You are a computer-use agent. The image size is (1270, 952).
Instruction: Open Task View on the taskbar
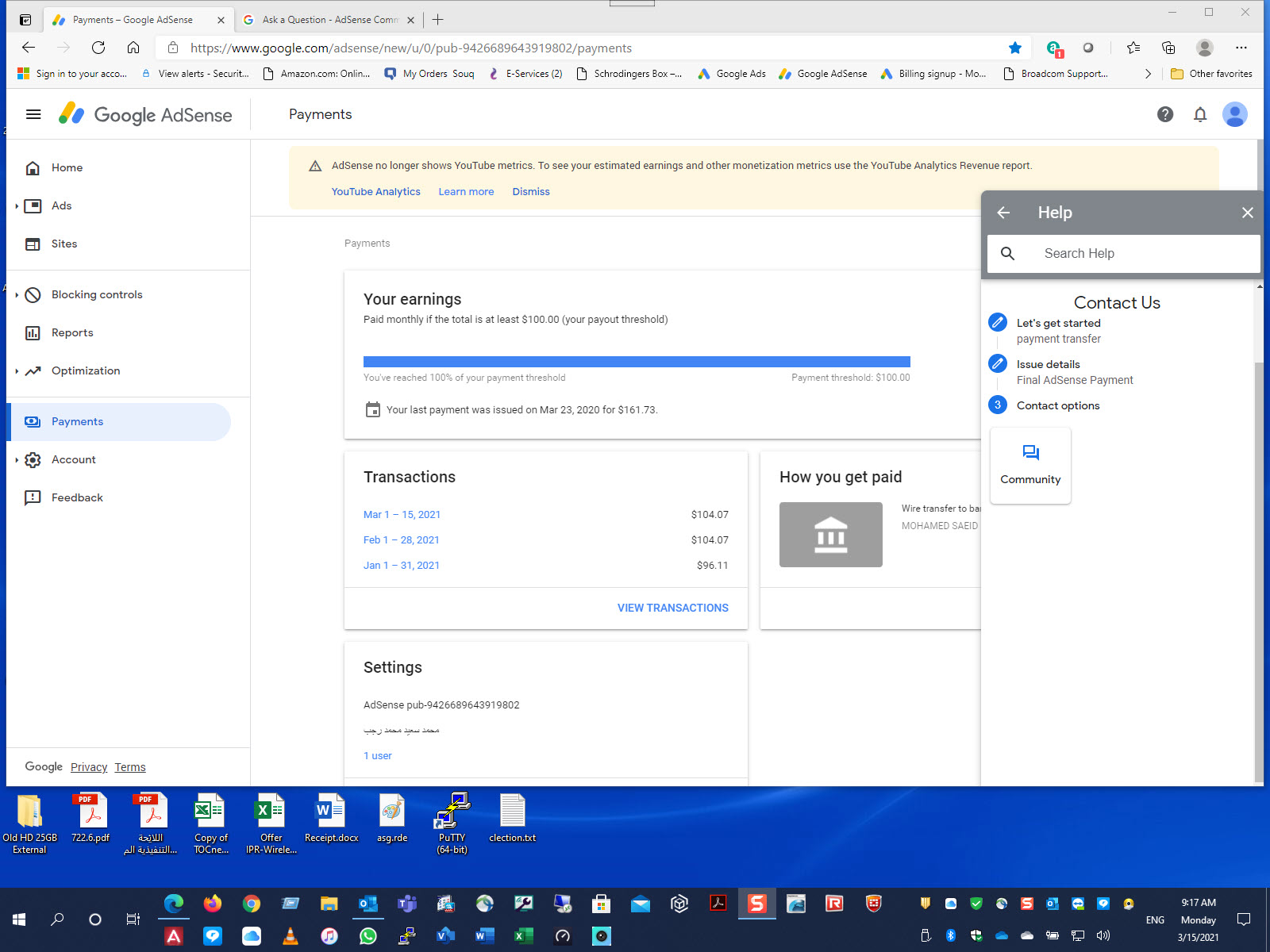click(x=133, y=919)
